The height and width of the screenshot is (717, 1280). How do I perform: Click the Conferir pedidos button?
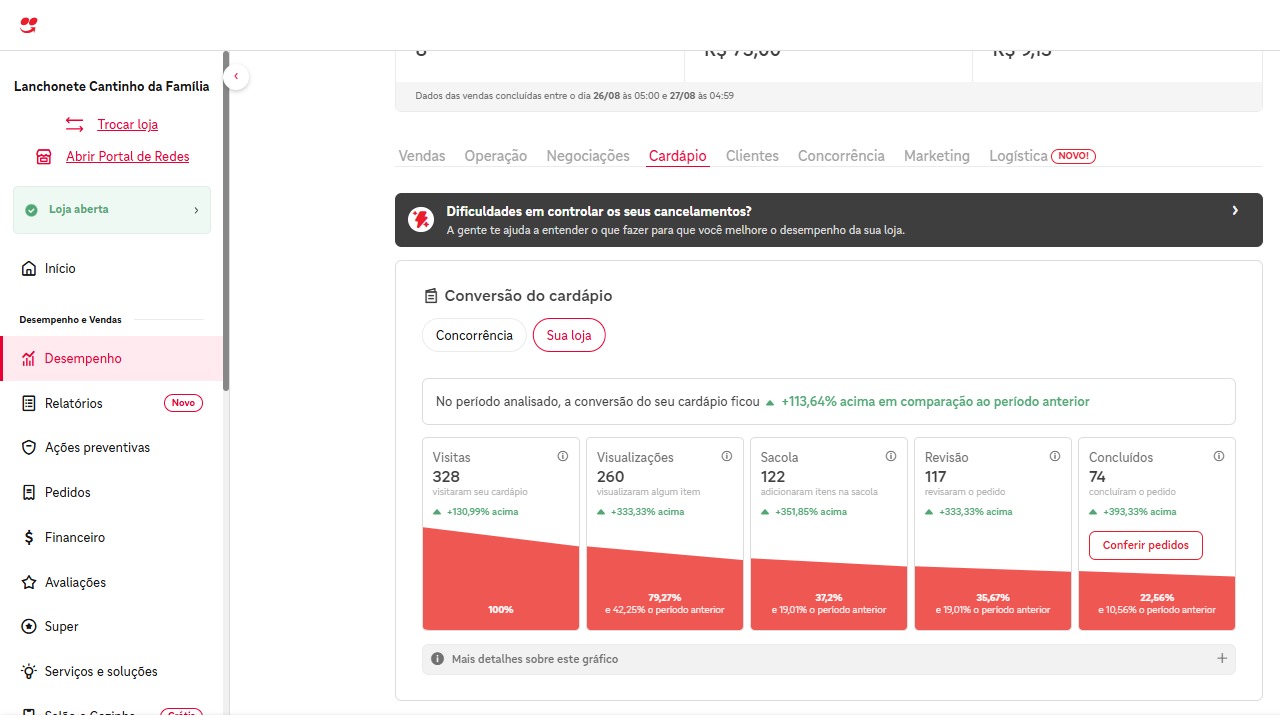(1145, 546)
